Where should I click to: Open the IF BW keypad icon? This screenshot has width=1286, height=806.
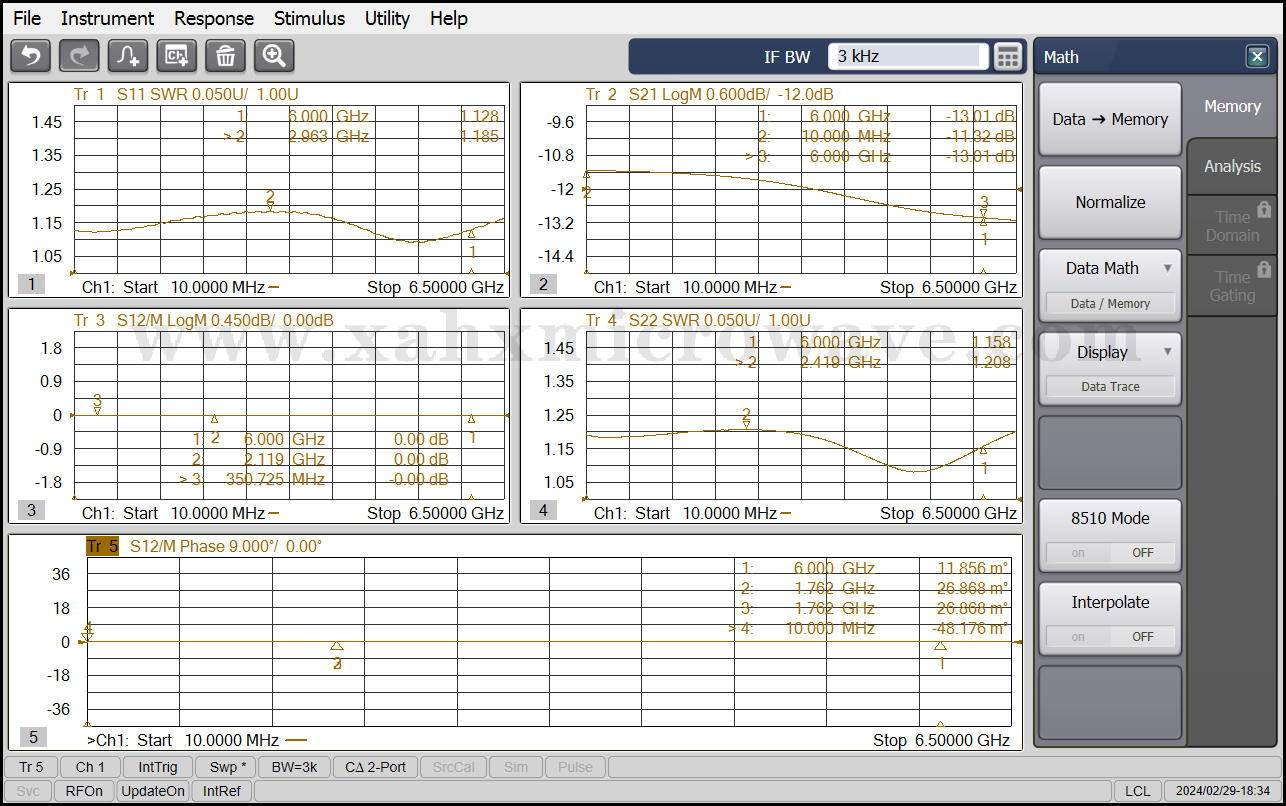point(1008,57)
